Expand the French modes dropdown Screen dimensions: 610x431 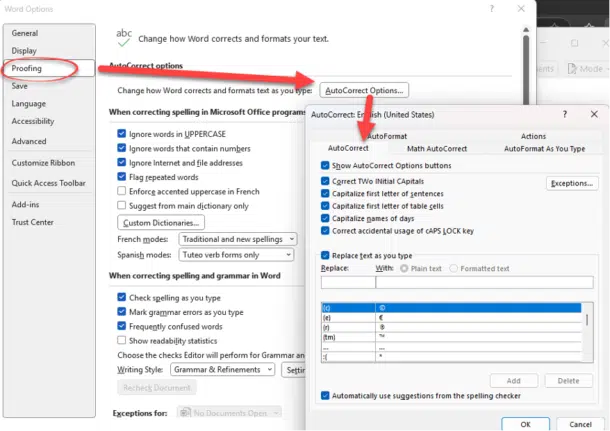238,239
